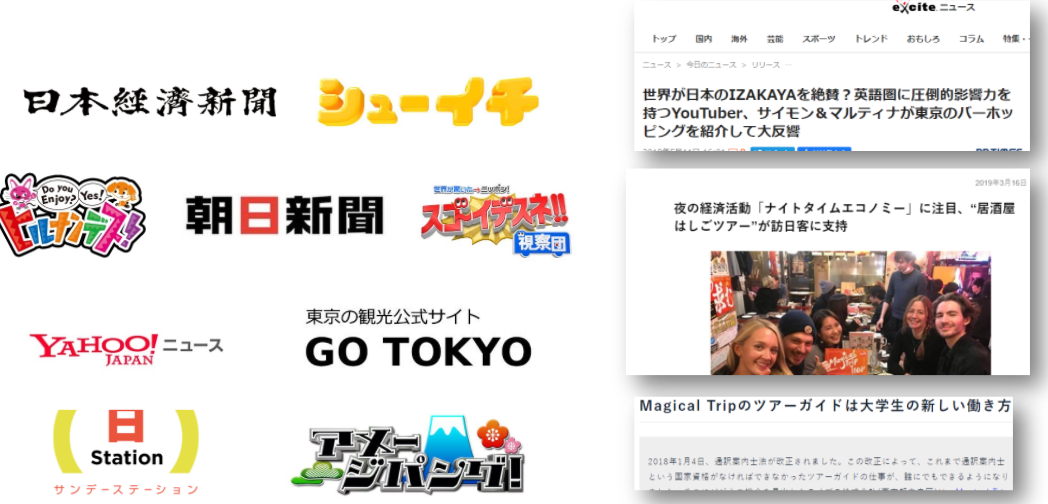Select the ヒルナンデス! show logo
The image size is (1048, 504).
pyautogui.click(x=72, y=215)
